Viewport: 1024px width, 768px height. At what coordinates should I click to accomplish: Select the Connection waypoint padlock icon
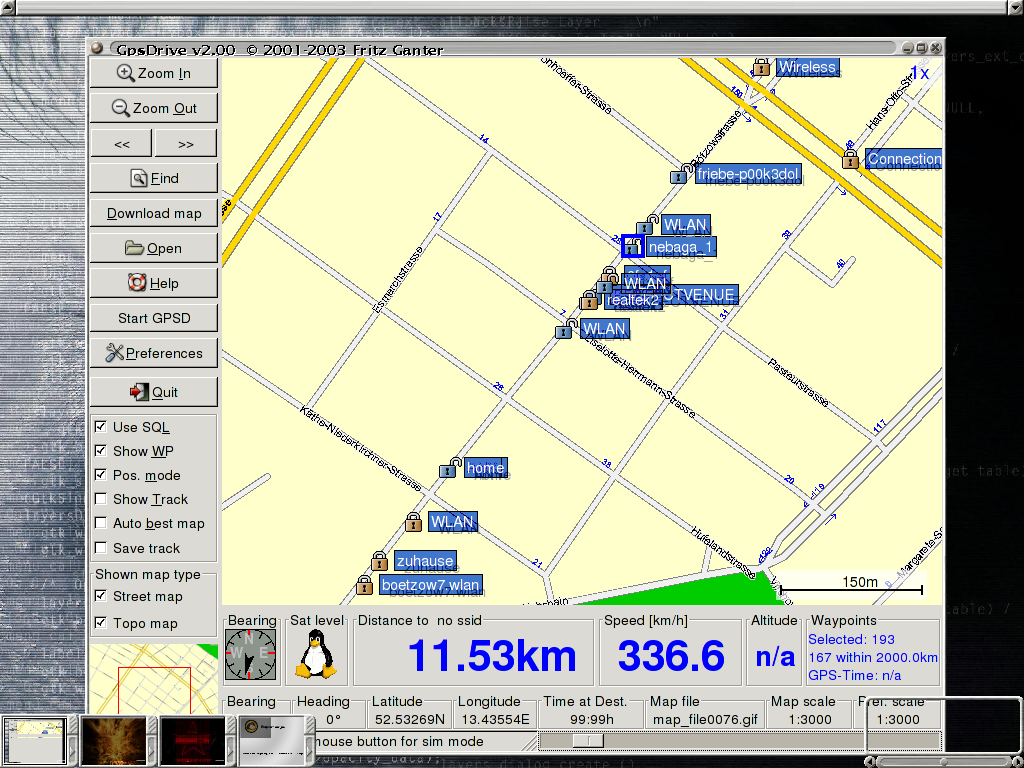(850, 159)
